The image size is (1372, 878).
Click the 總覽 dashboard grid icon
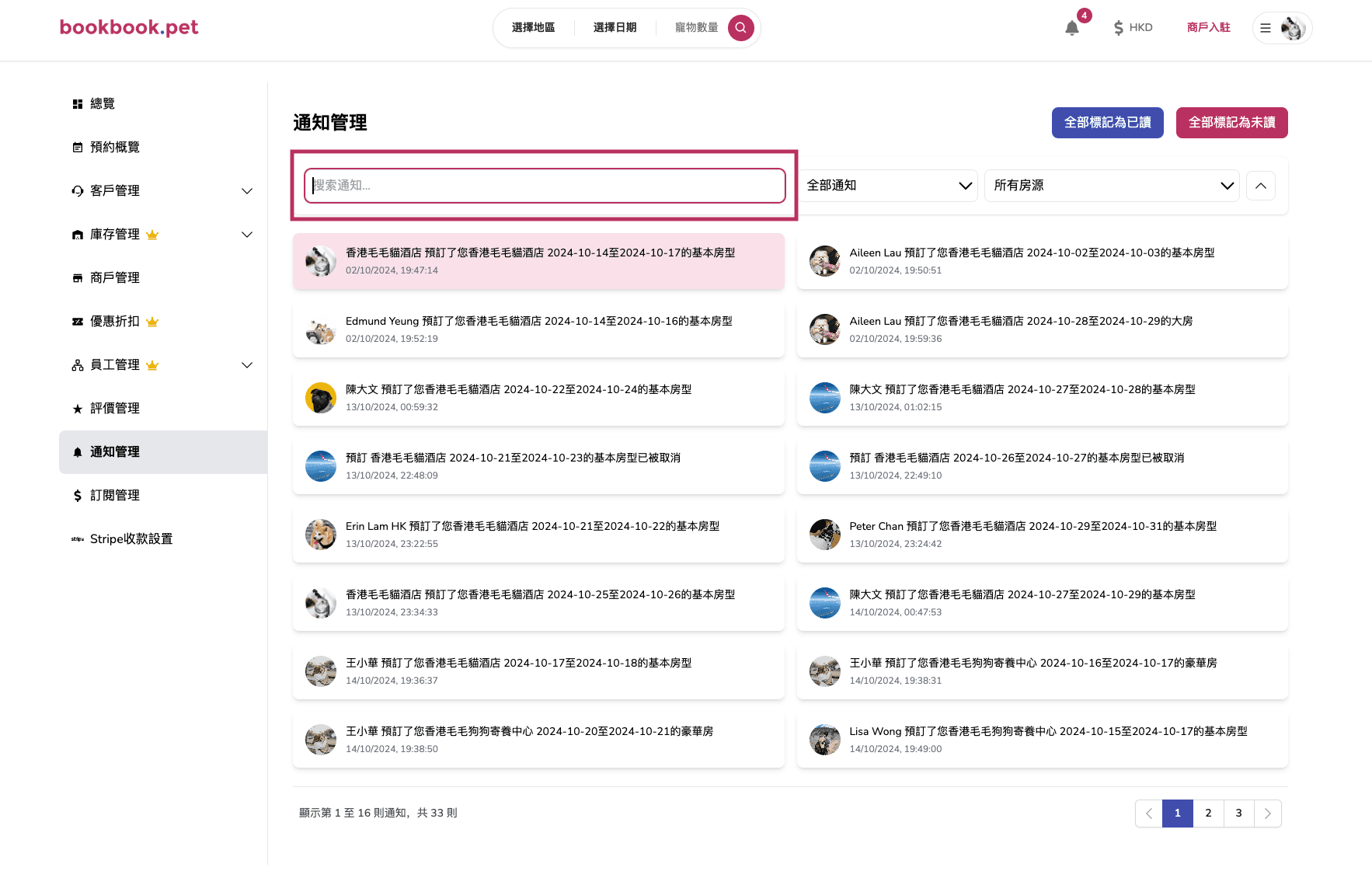click(x=78, y=104)
